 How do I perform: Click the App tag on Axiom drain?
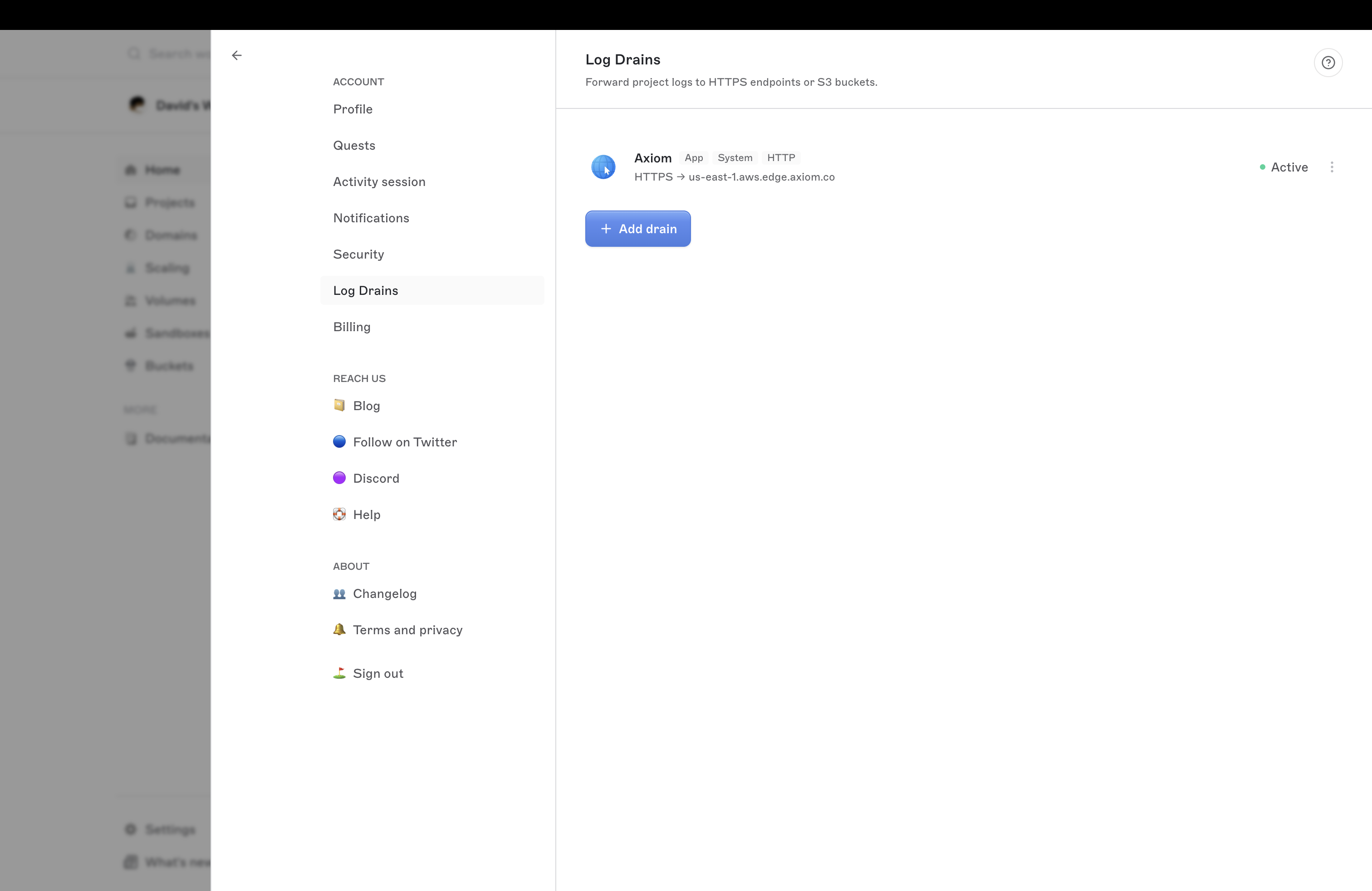tap(694, 158)
